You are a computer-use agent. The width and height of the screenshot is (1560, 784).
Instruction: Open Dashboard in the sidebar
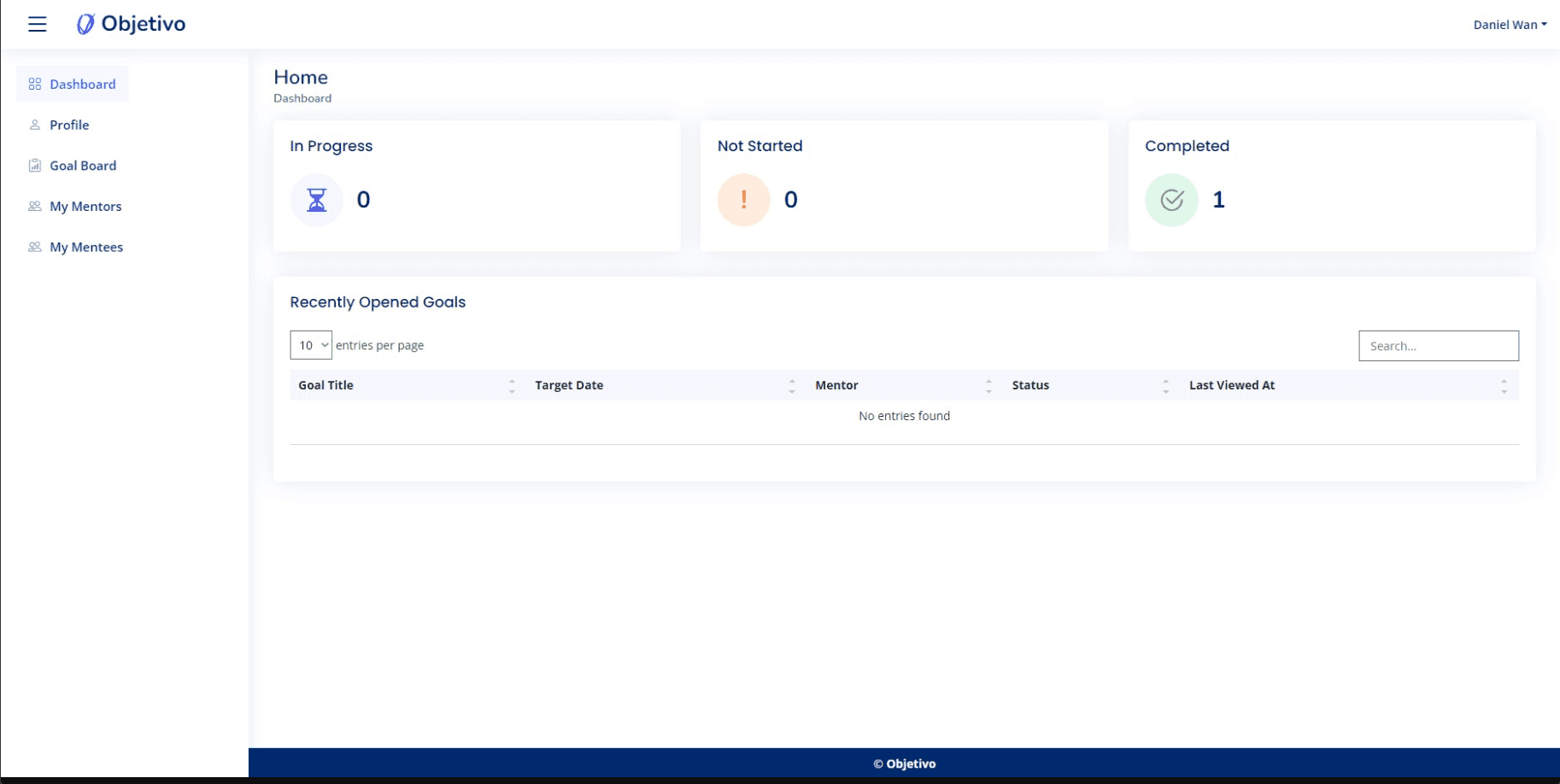tap(82, 84)
